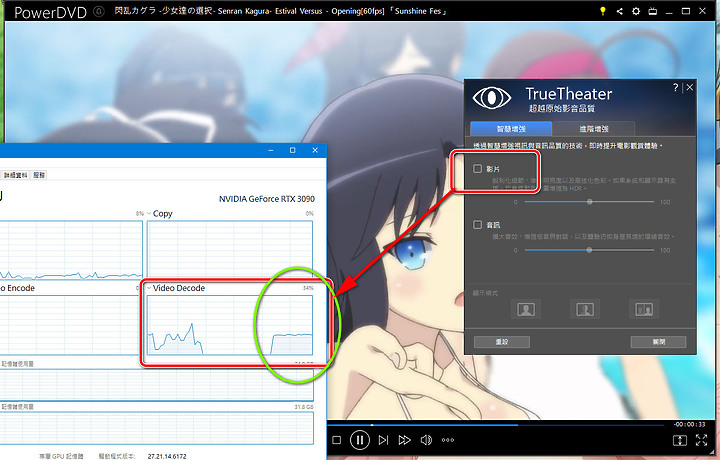This screenshot has height=460, width=720.
Task: Click the 關閉 close button in TrueTheater
Action: pyautogui.click(x=658, y=342)
